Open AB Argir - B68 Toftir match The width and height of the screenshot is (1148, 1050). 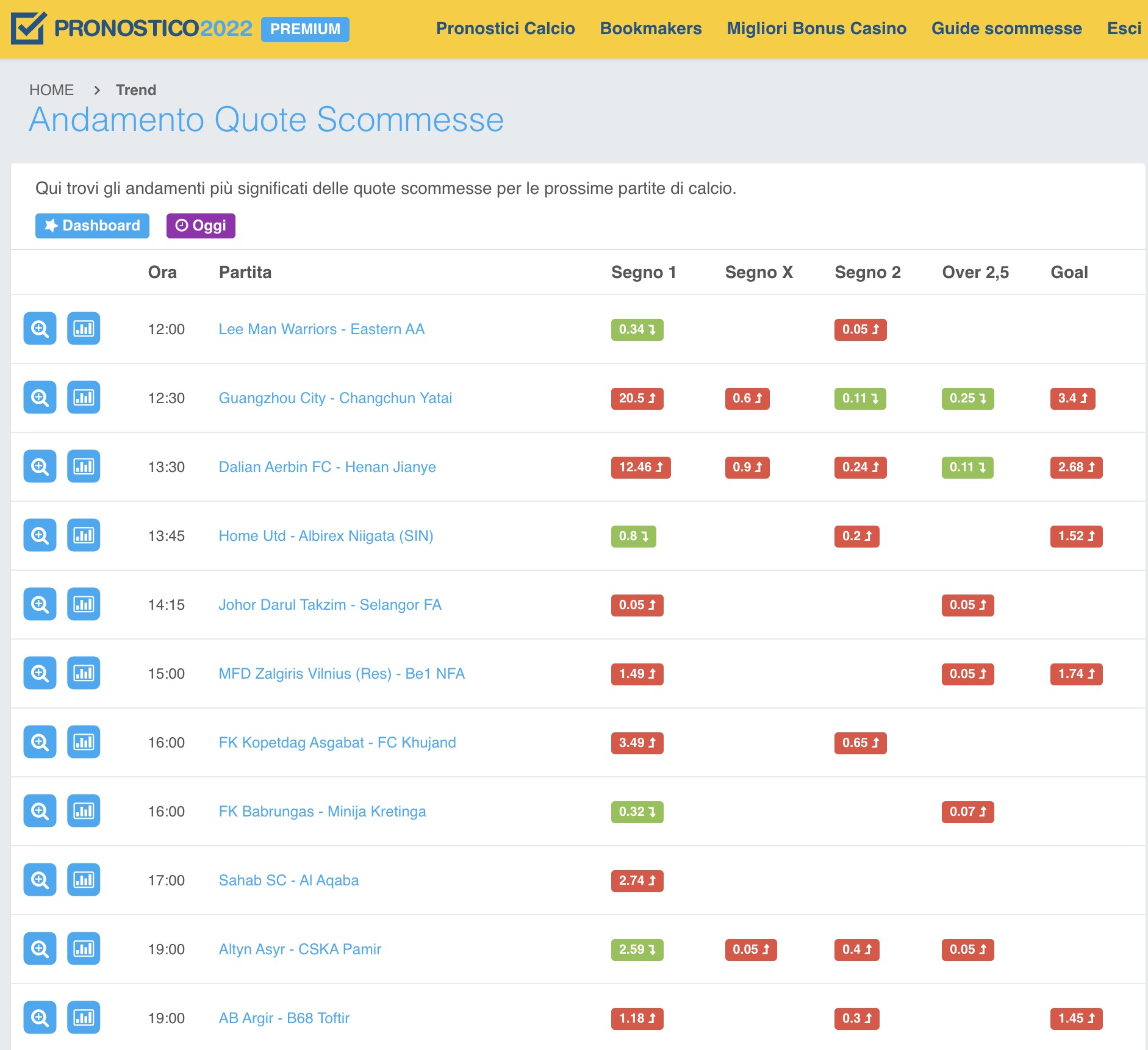point(284,1018)
